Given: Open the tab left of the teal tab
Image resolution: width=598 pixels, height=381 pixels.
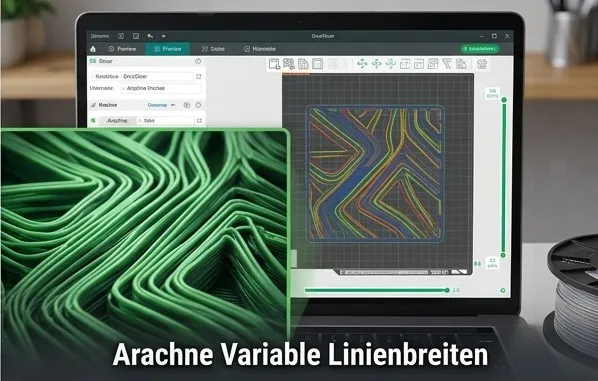Looking at the screenshot, I should pyautogui.click(x=122, y=49).
